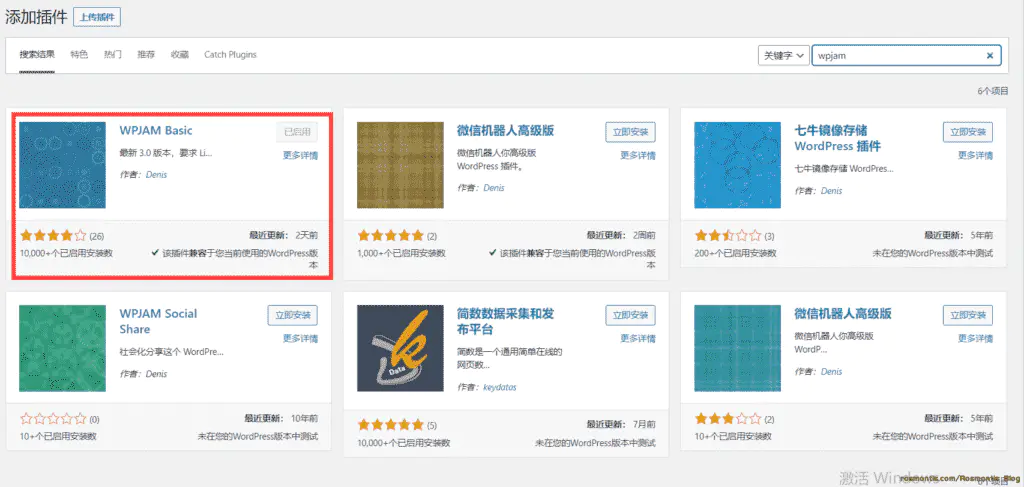Open 七牛镜像存储 WordPress 插件 title link
This screenshot has height=487, width=1024.
(838, 138)
